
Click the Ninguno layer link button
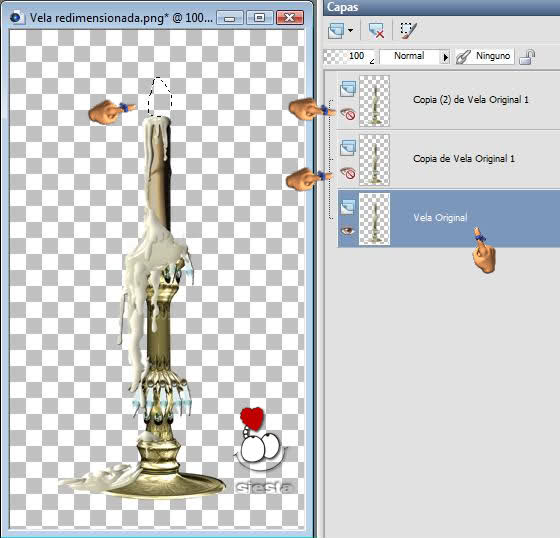[485, 56]
